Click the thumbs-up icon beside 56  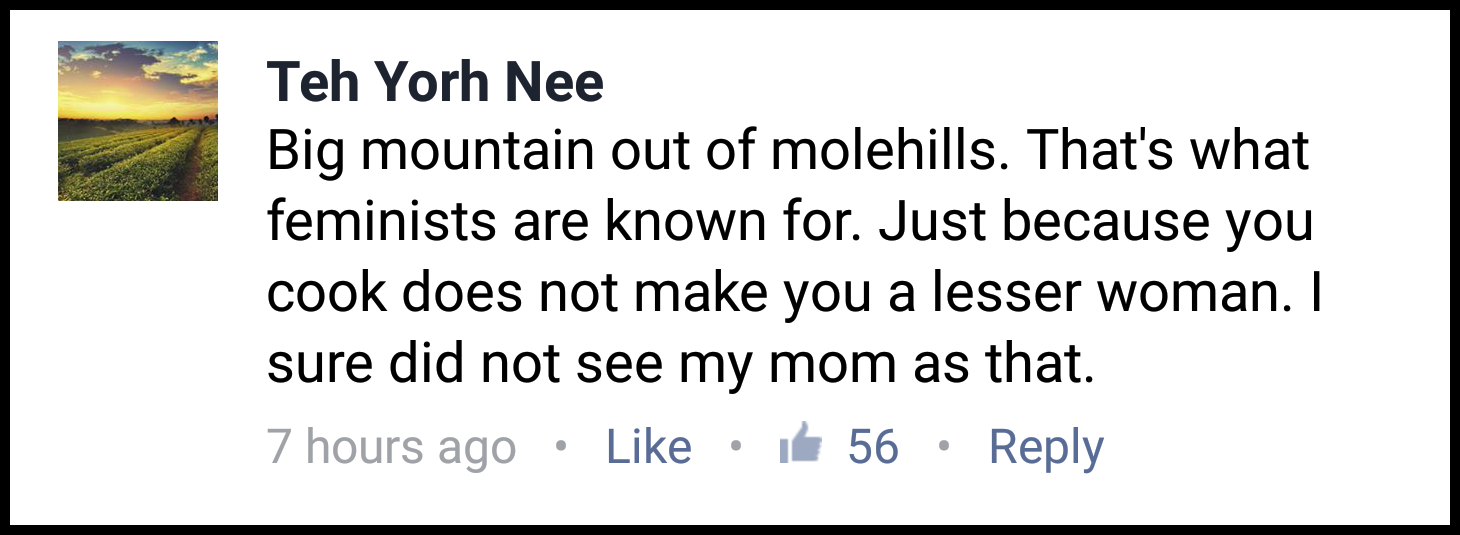pos(801,444)
